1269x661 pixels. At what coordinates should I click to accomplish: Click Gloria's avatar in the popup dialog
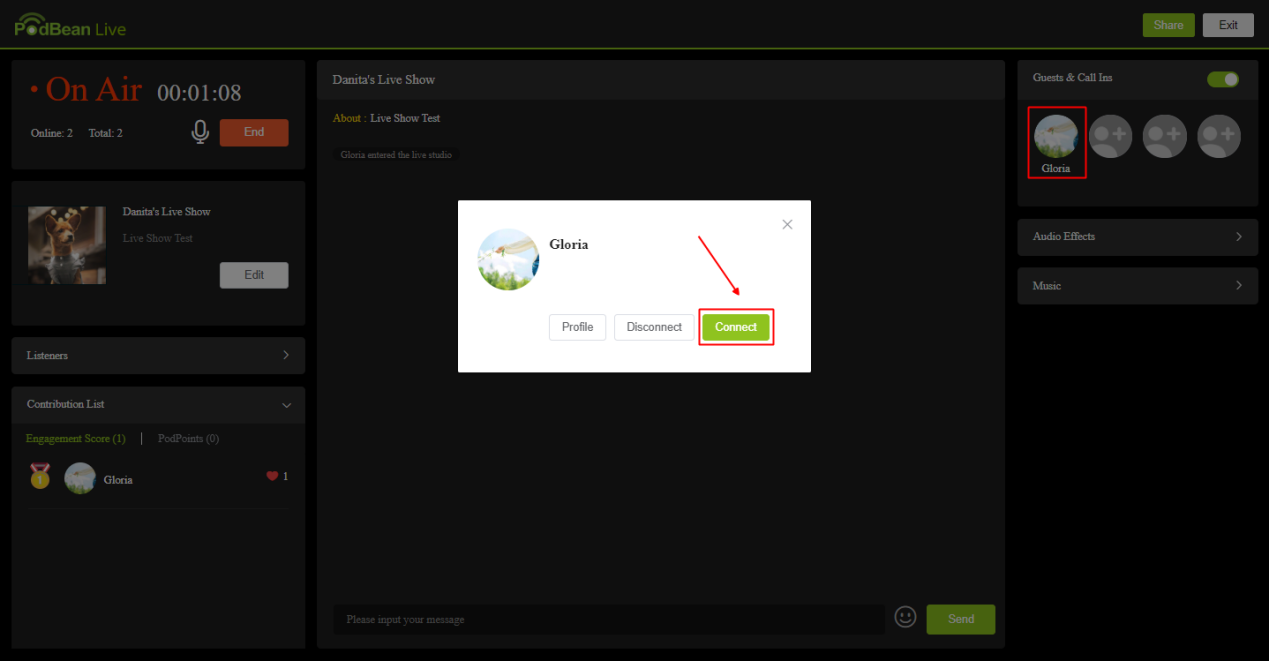(507, 259)
